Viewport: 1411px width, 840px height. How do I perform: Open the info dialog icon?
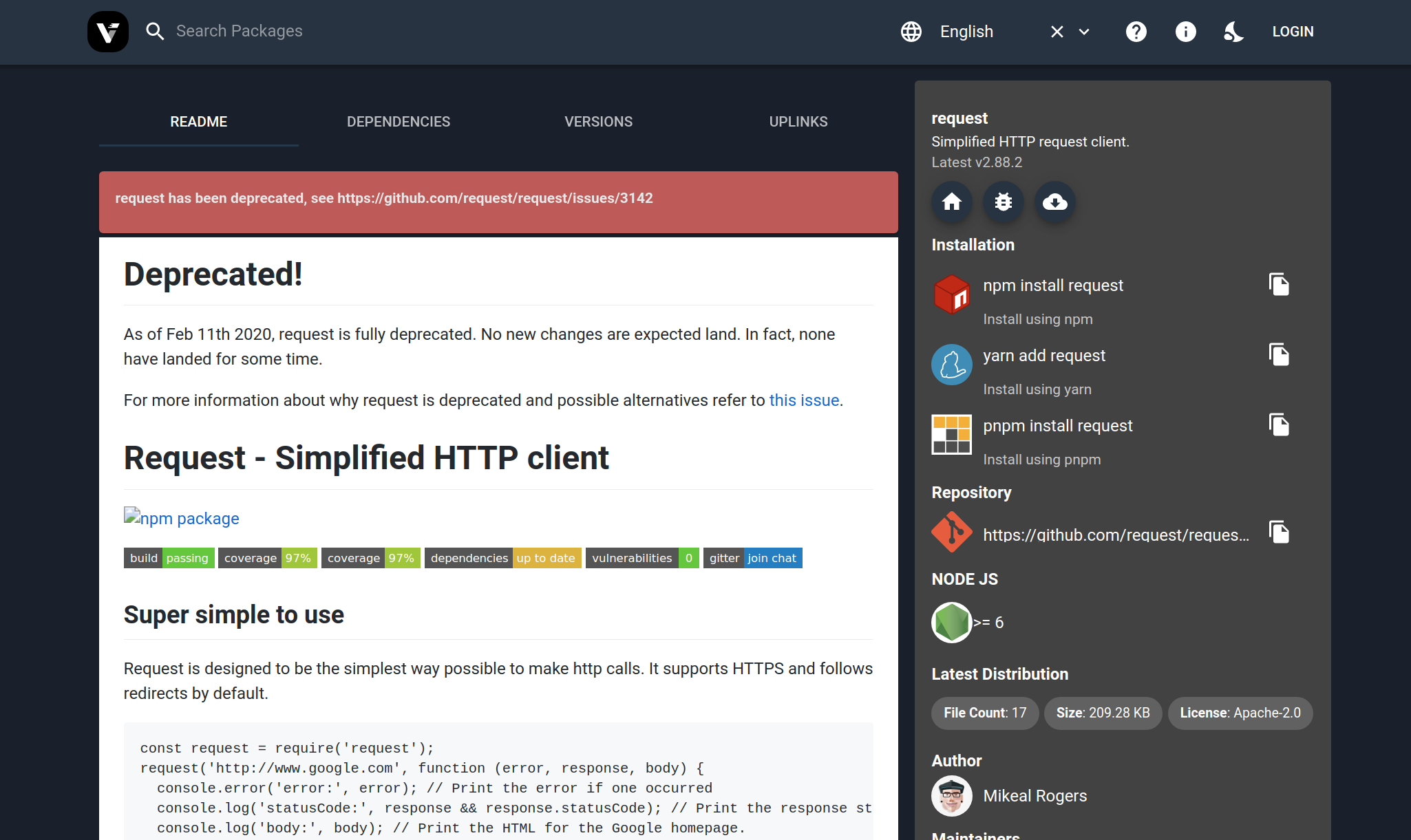tap(1185, 32)
